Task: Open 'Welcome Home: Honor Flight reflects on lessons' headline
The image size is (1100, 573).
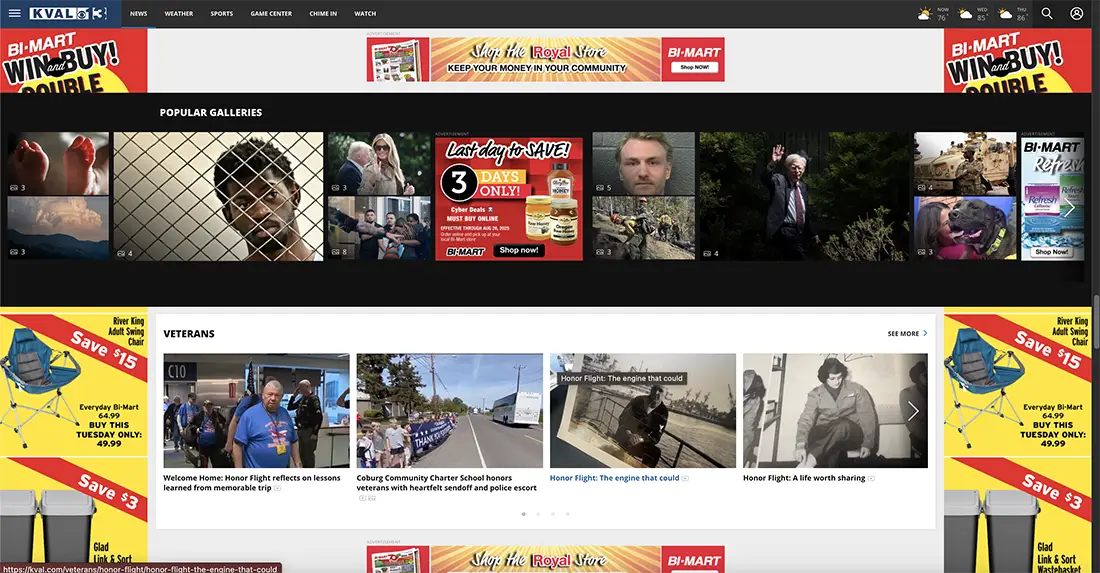Action: click(252, 483)
